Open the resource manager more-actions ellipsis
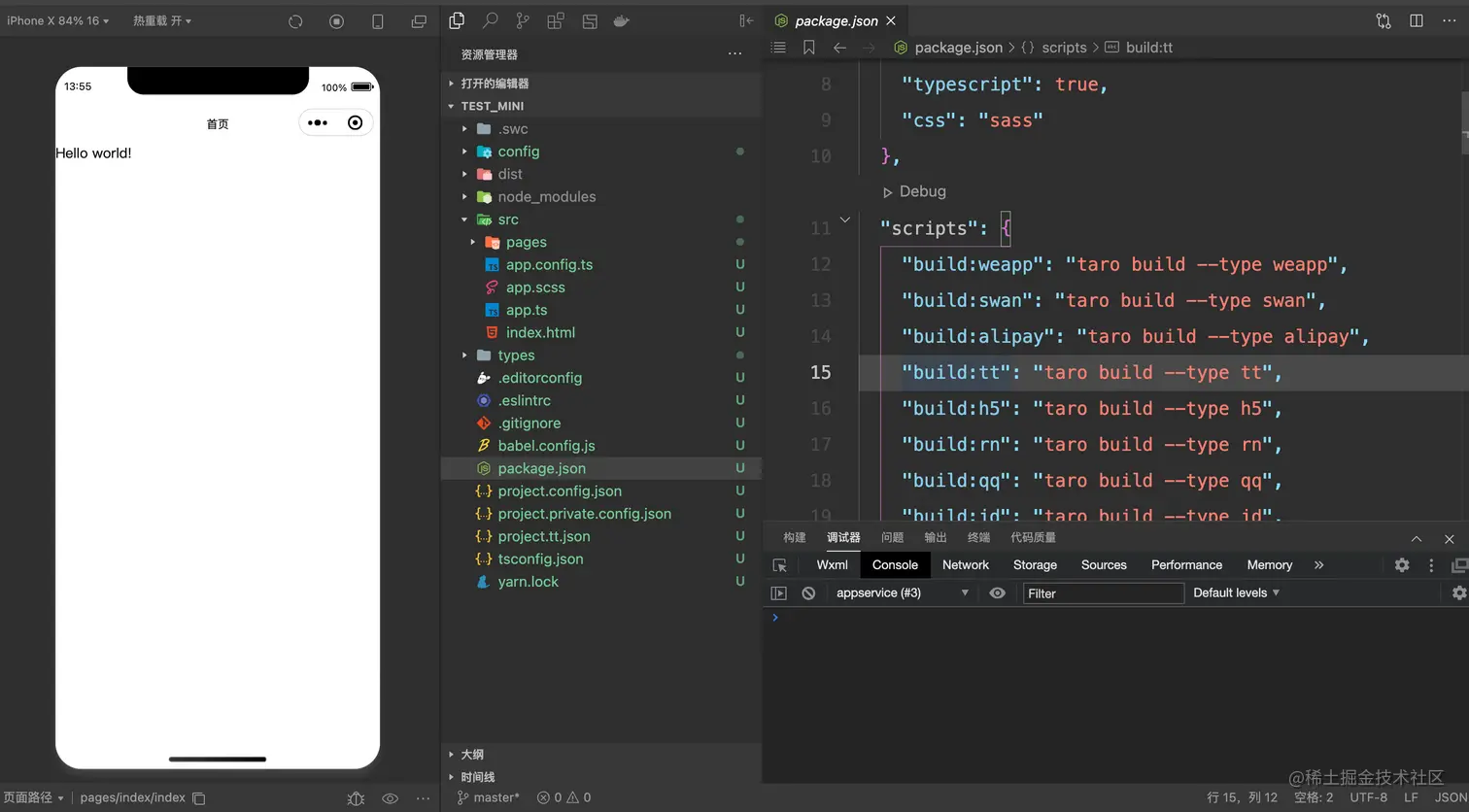1469x812 pixels. [x=734, y=54]
